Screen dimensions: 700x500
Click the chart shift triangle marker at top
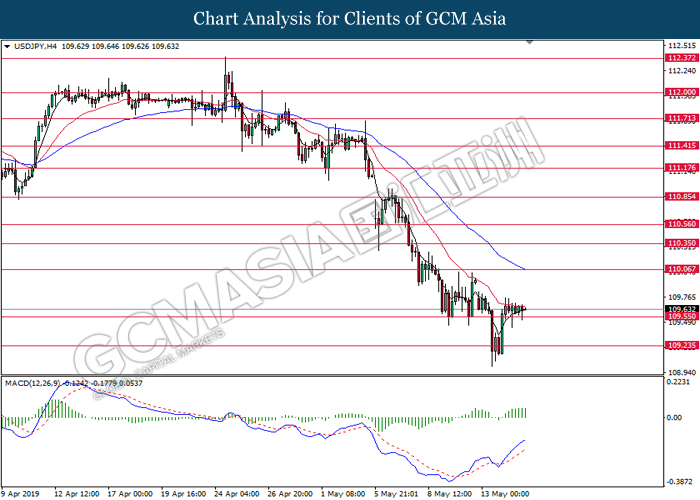pos(530,42)
